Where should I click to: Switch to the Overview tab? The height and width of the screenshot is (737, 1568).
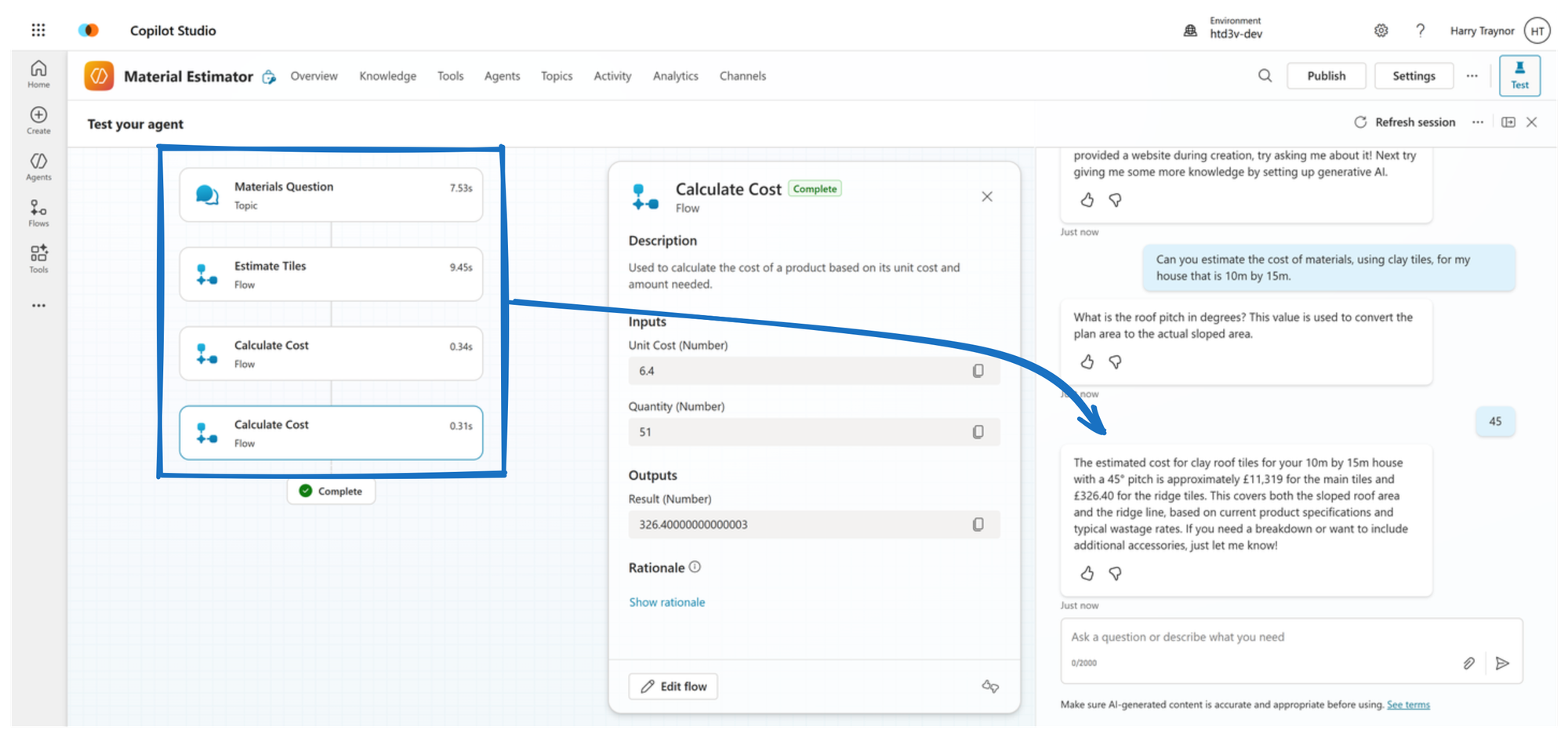[314, 76]
